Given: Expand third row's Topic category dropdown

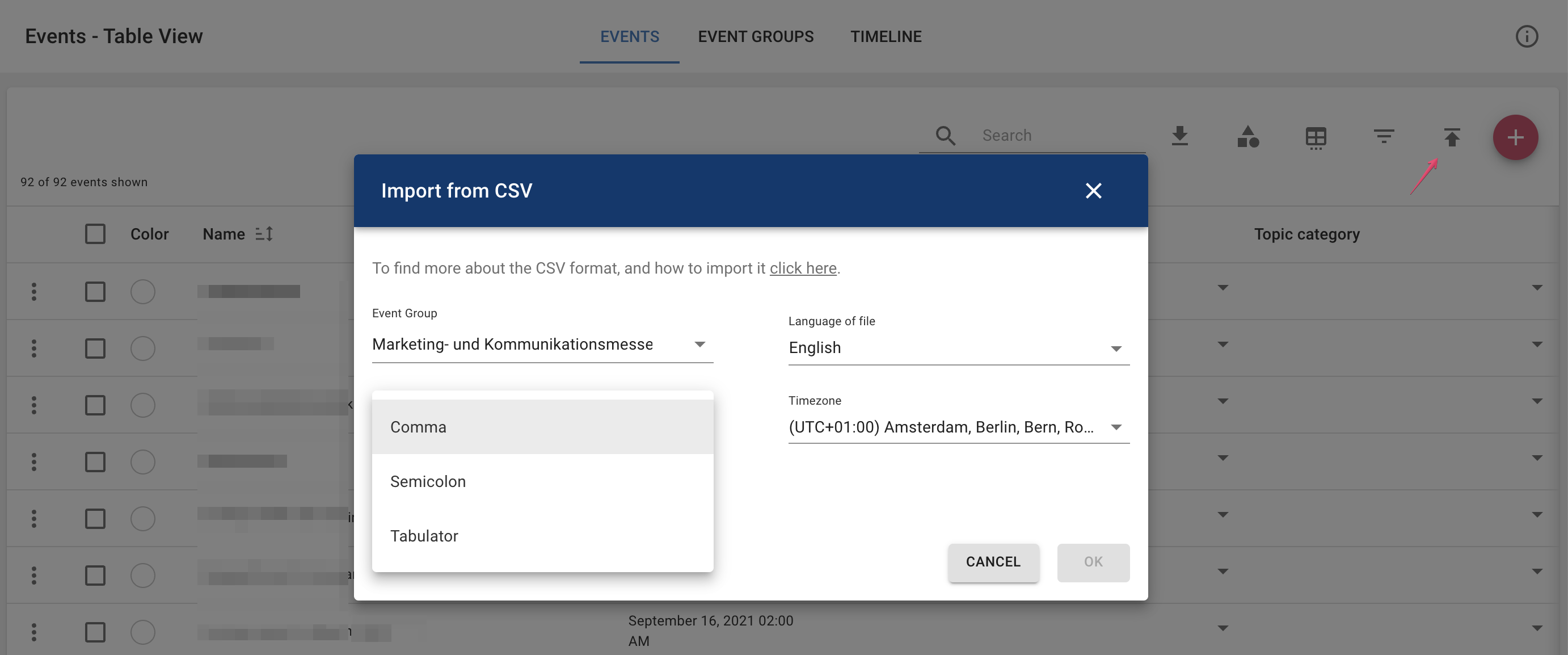Looking at the screenshot, I should 1537,401.
